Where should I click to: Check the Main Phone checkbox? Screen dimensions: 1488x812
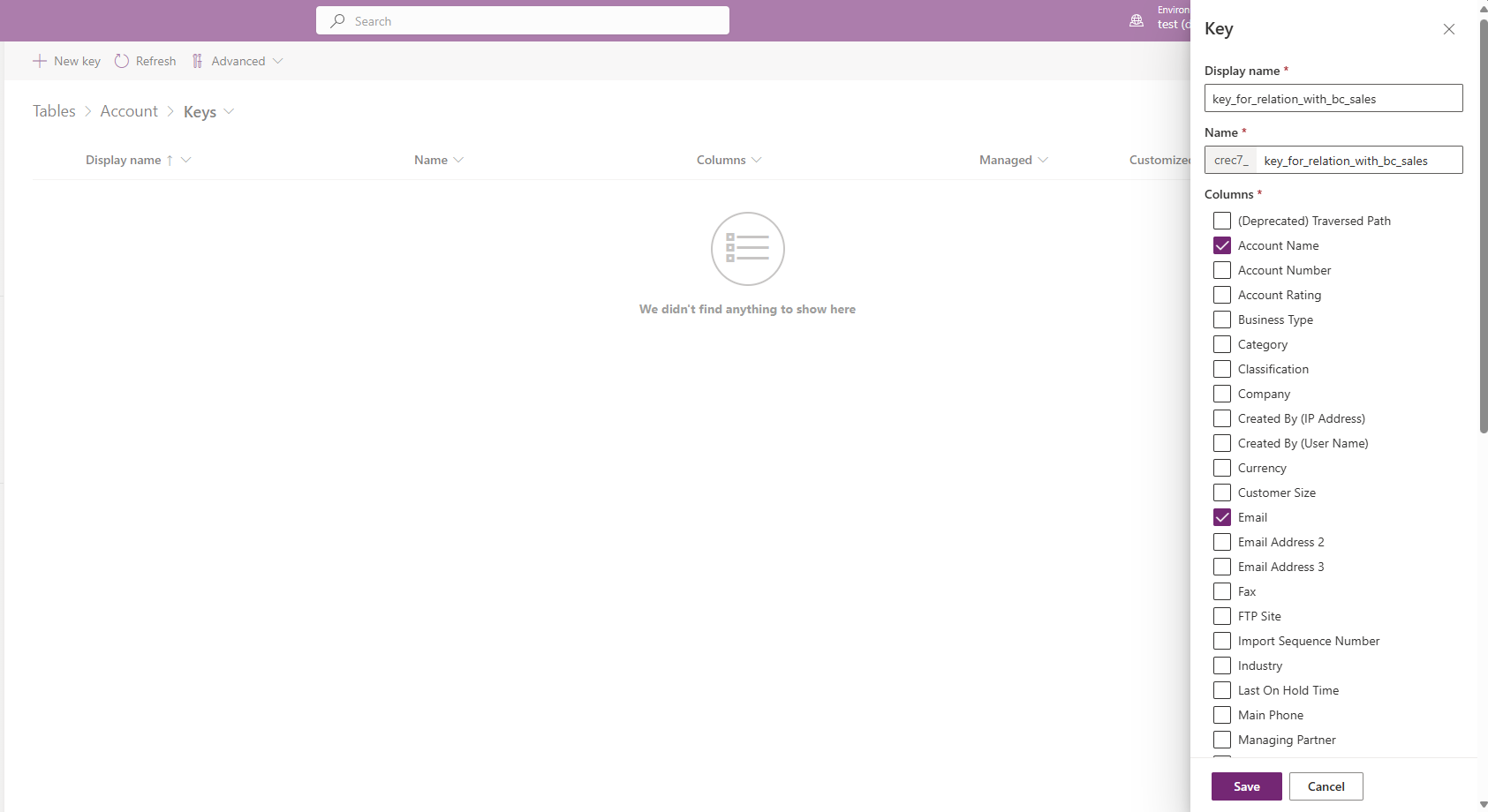click(x=1222, y=715)
